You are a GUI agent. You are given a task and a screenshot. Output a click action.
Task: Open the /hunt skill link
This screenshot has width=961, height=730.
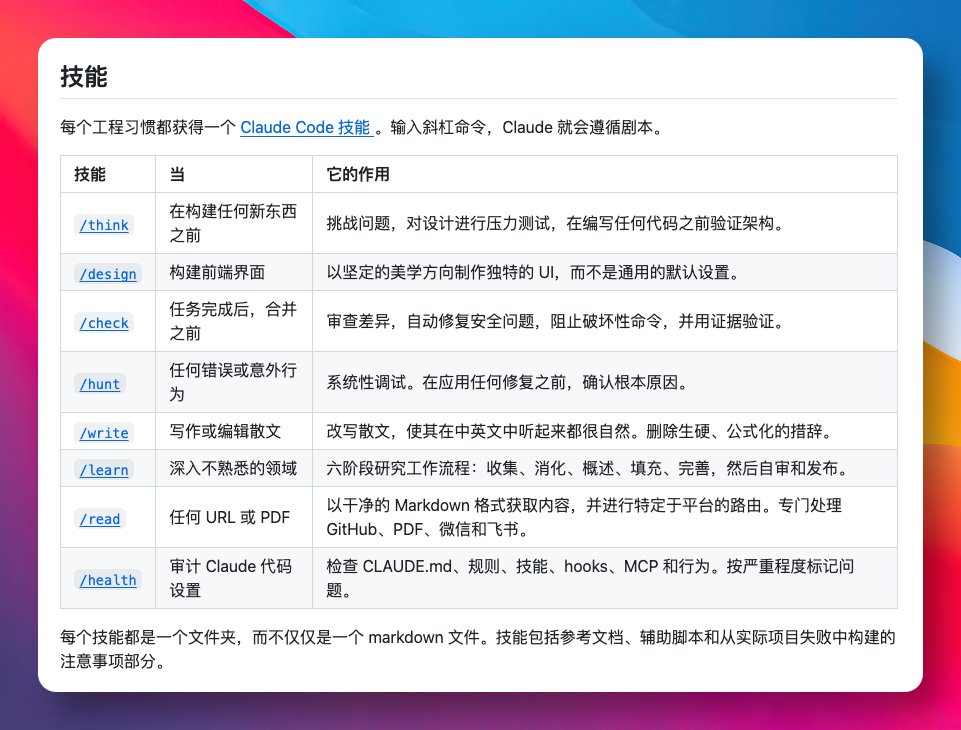[99, 383]
